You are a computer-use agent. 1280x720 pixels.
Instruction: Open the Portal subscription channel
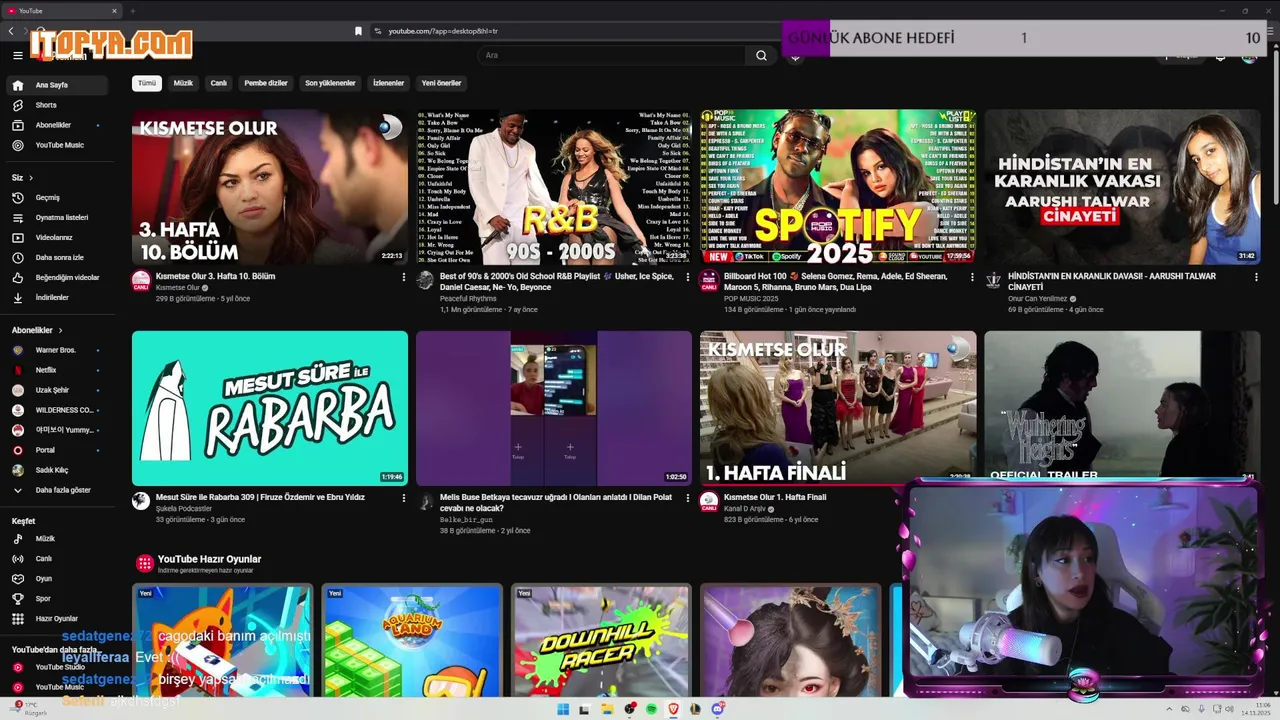(56, 450)
